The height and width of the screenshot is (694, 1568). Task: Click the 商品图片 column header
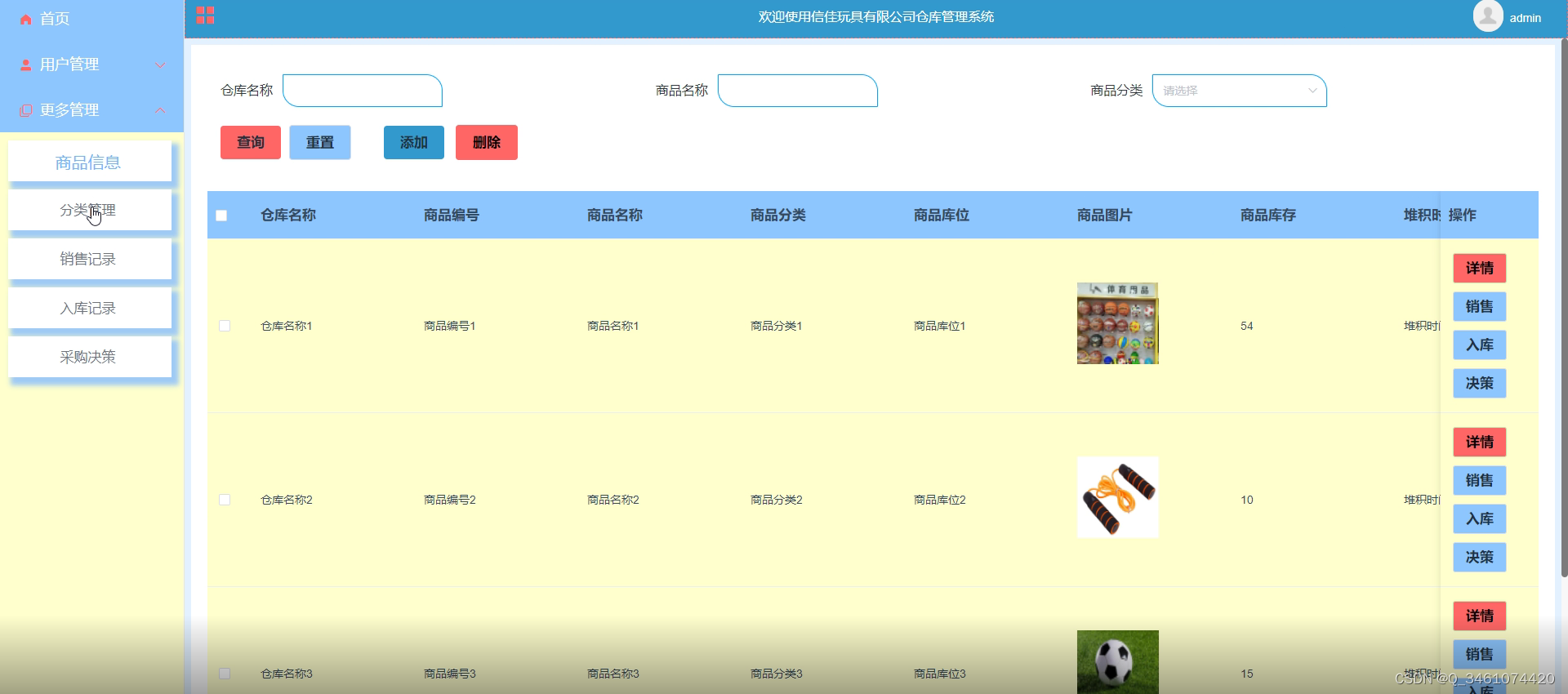(1105, 216)
